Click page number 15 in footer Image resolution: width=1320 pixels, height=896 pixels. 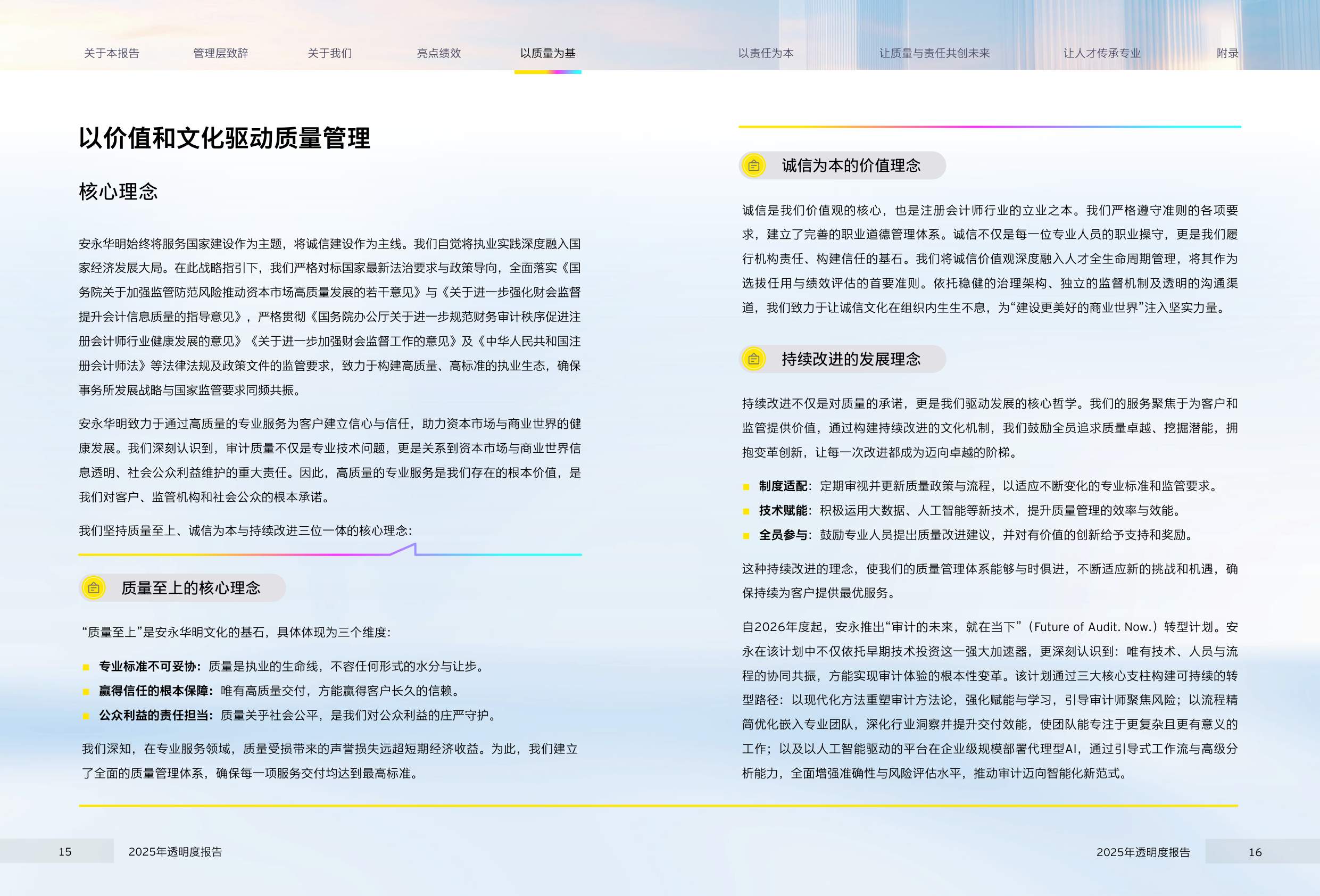pyautogui.click(x=65, y=852)
